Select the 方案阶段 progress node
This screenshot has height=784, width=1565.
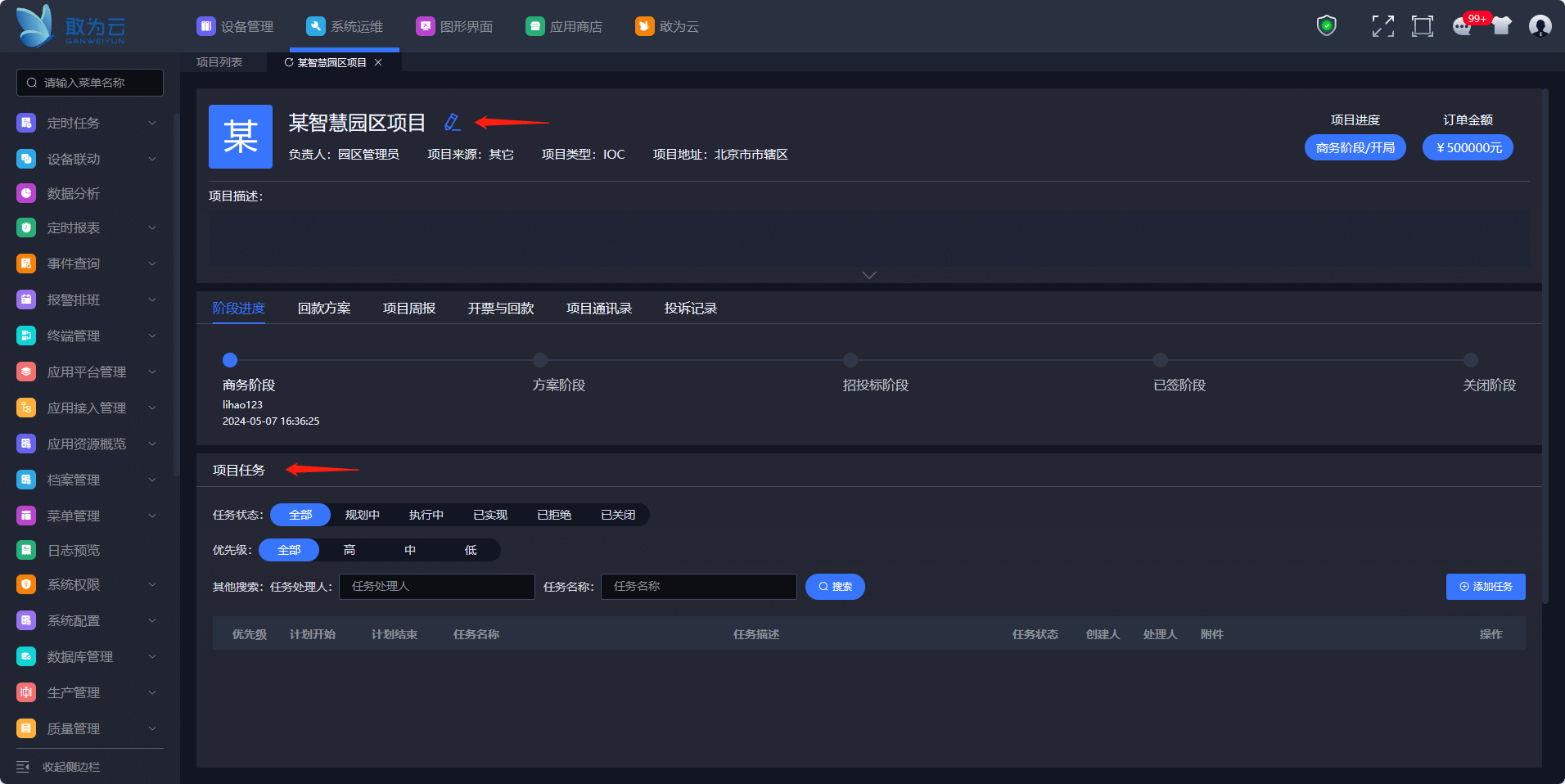pos(540,360)
